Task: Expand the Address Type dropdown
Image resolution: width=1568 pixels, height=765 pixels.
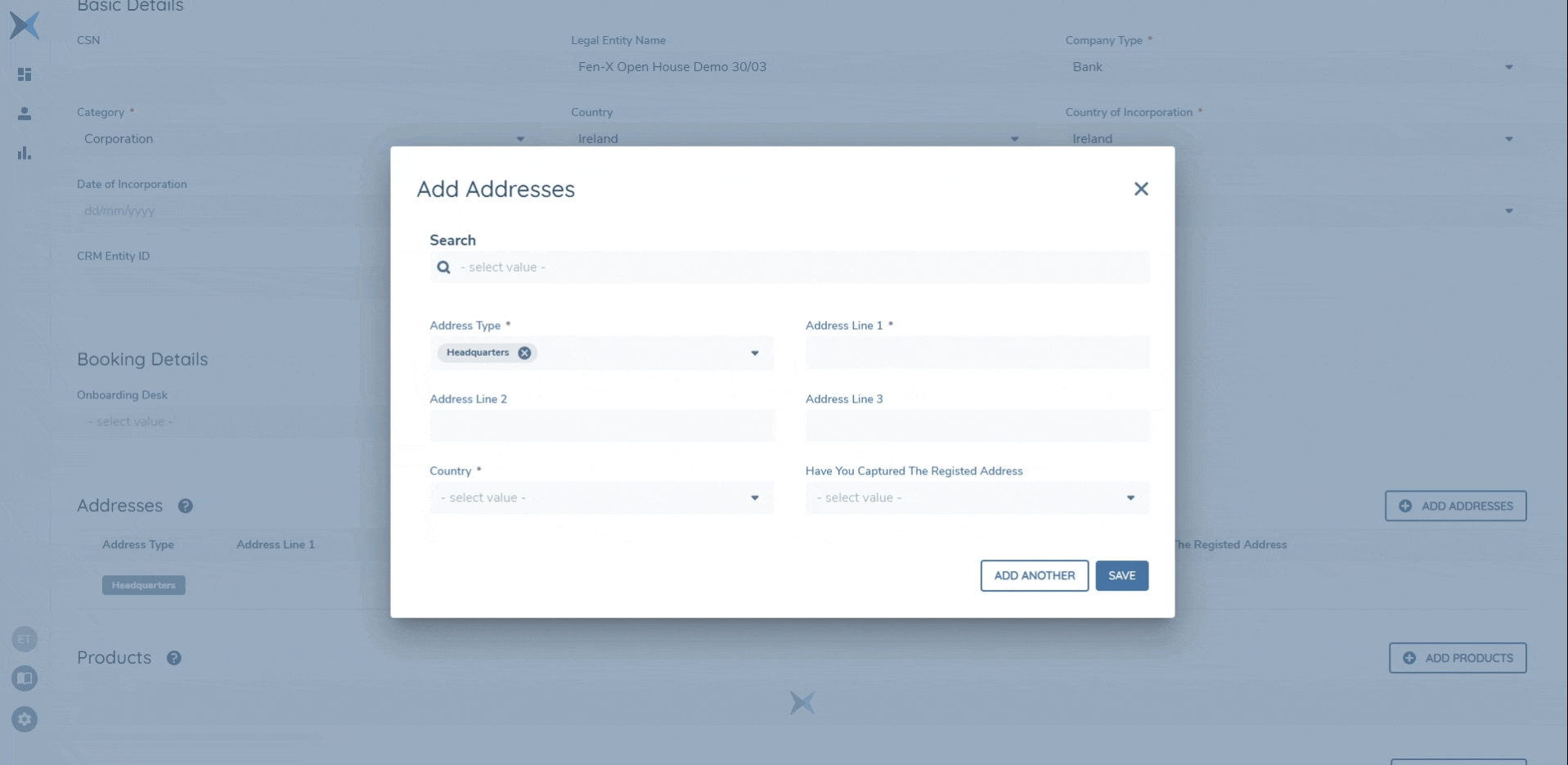Action: point(754,353)
